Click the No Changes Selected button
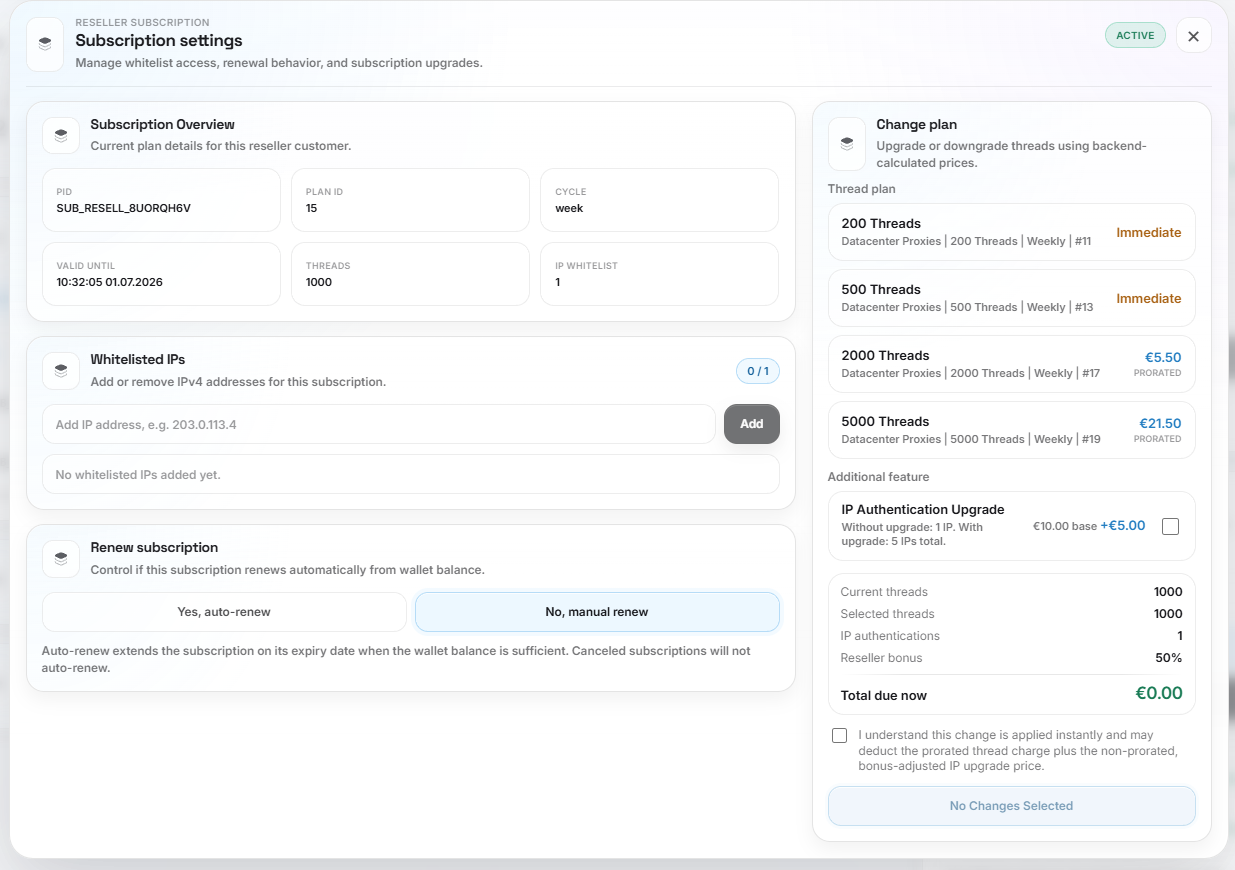Viewport: 1235px width, 870px height. coord(1011,806)
